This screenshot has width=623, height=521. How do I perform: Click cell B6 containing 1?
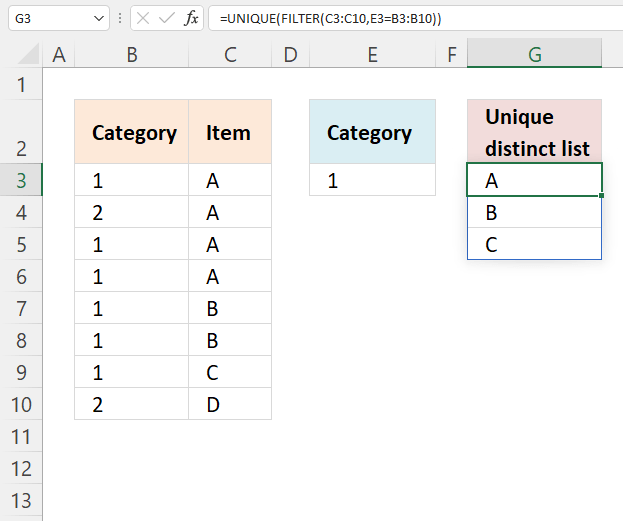(x=132, y=276)
